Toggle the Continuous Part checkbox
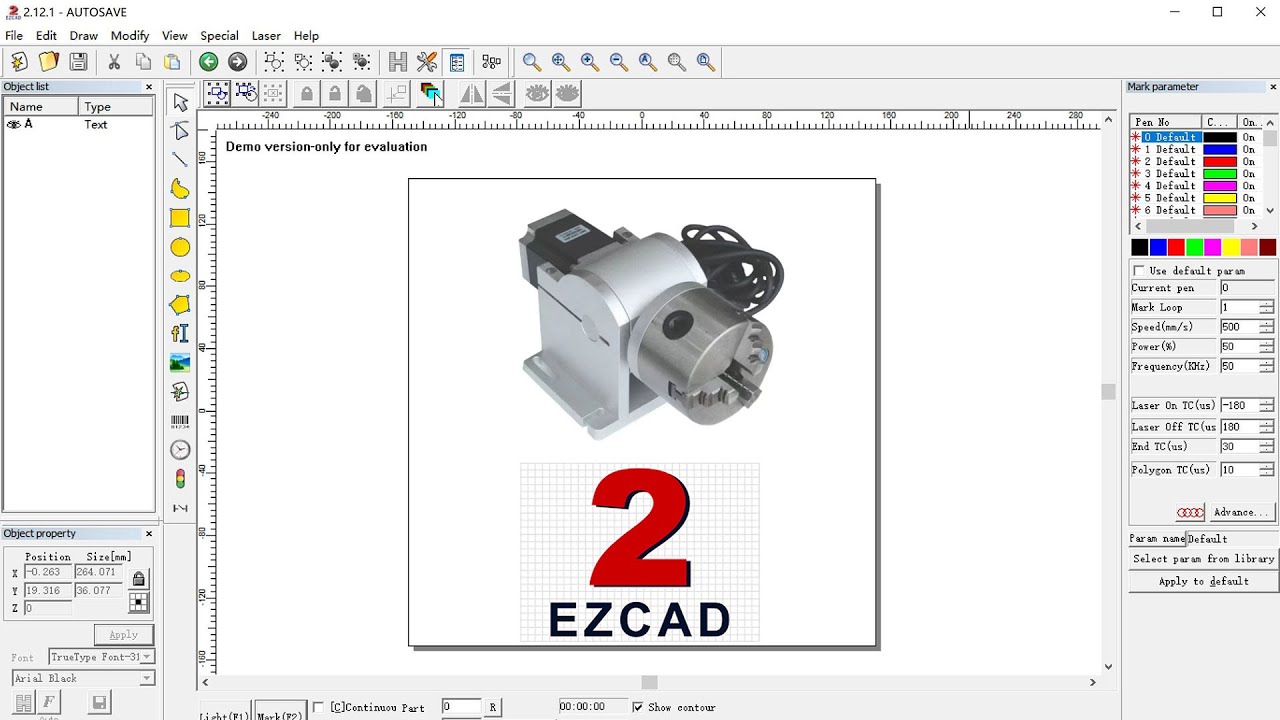 coord(318,707)
